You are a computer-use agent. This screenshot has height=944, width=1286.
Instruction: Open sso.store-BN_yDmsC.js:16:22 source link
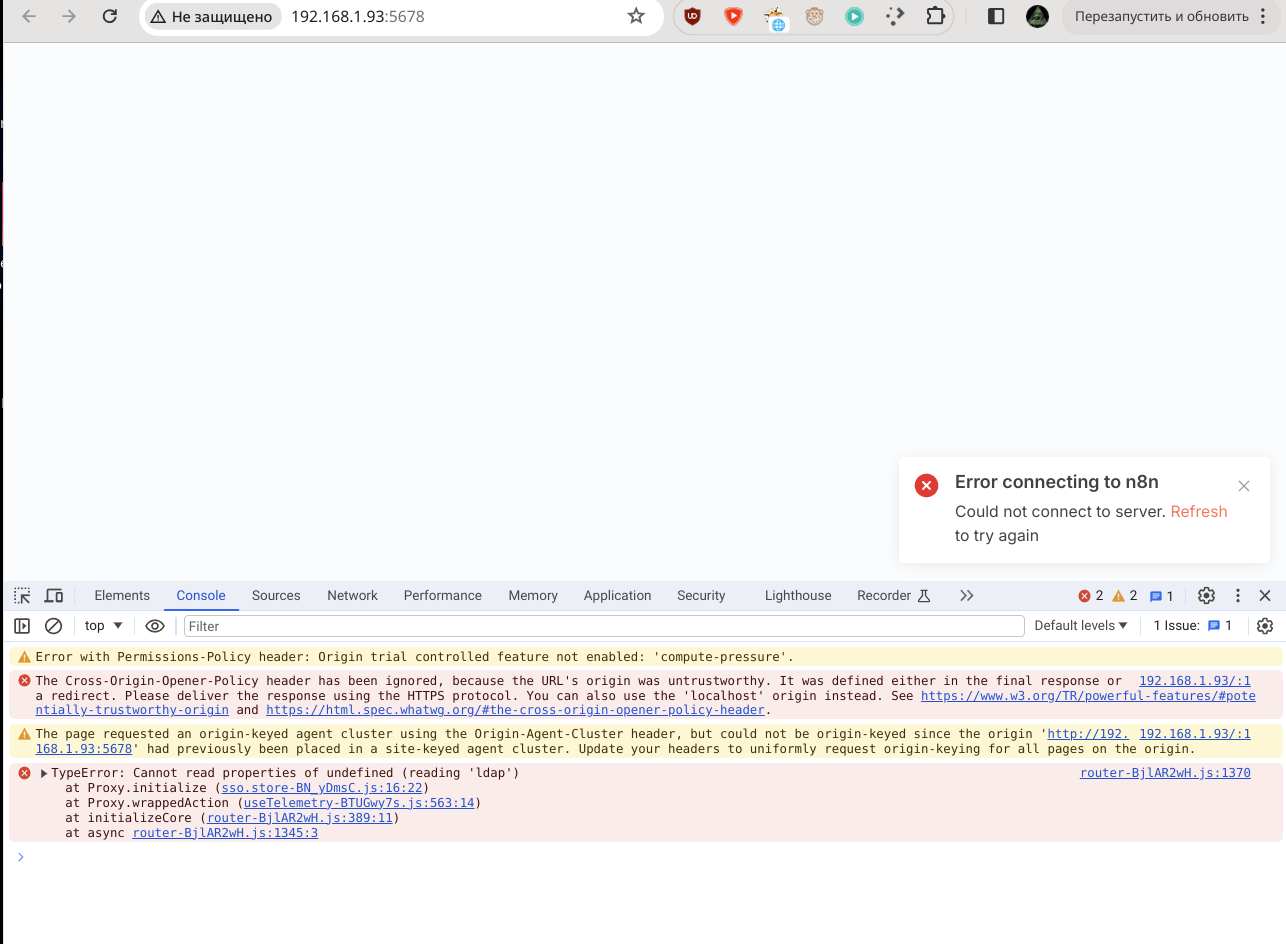coord(321,788)
